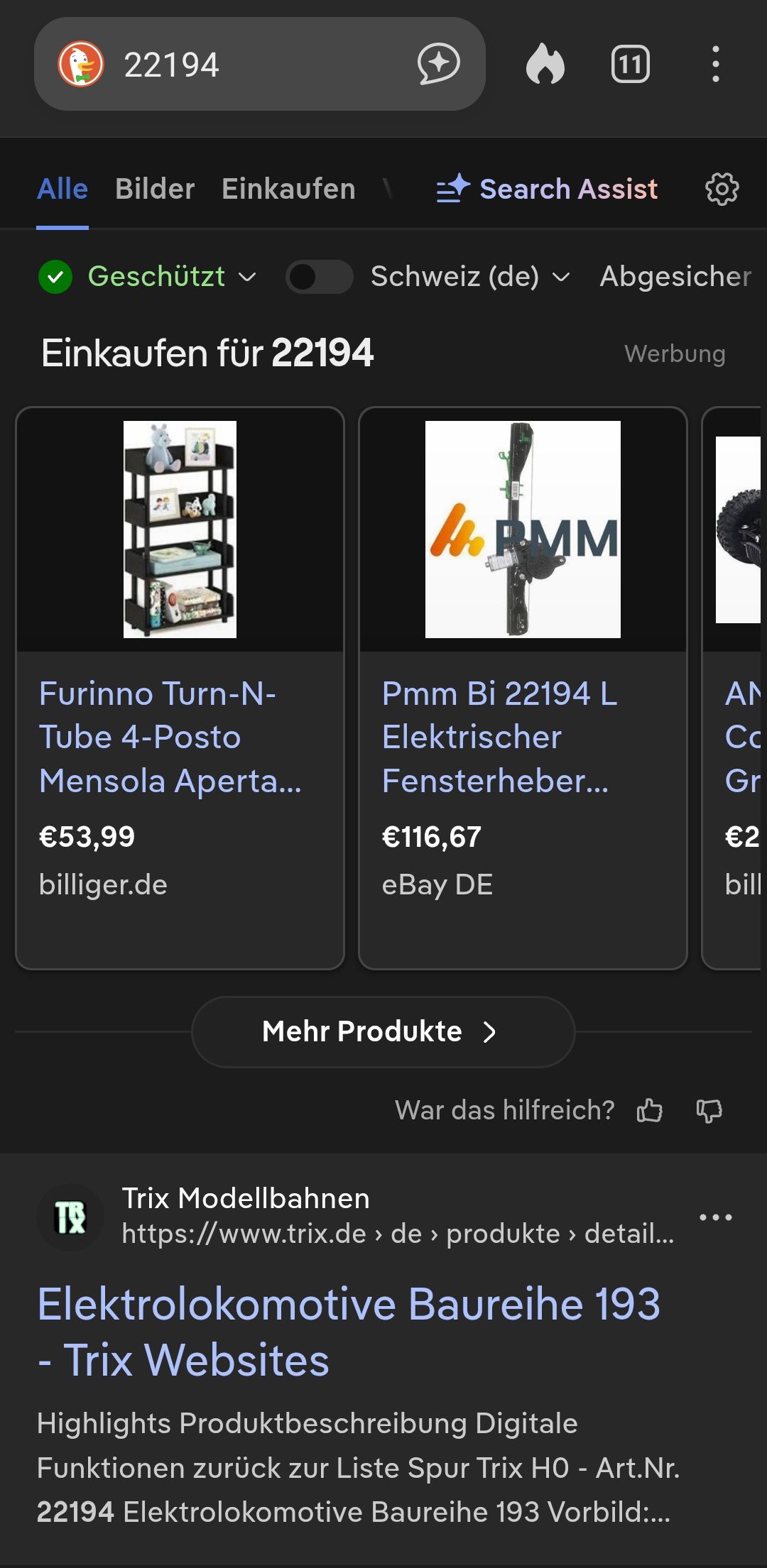Viewport: 767px width, 1568px height.
Task: Open search settings gear icon
Action: [x=722, y=190]
